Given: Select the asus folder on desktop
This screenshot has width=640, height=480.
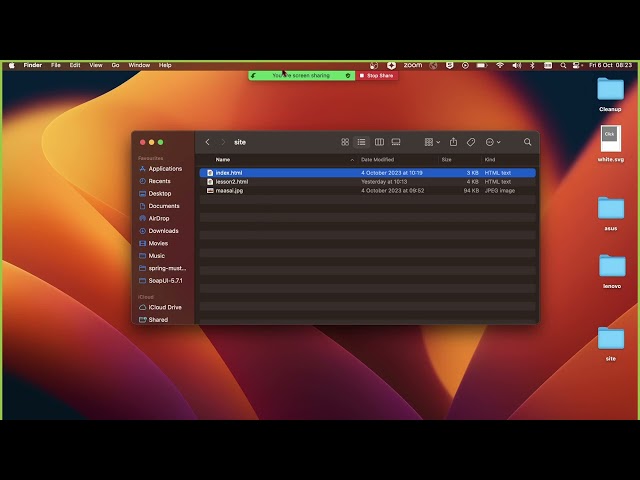Looking at the screenshot, I should pyautogui.click(x=611, y=214).
